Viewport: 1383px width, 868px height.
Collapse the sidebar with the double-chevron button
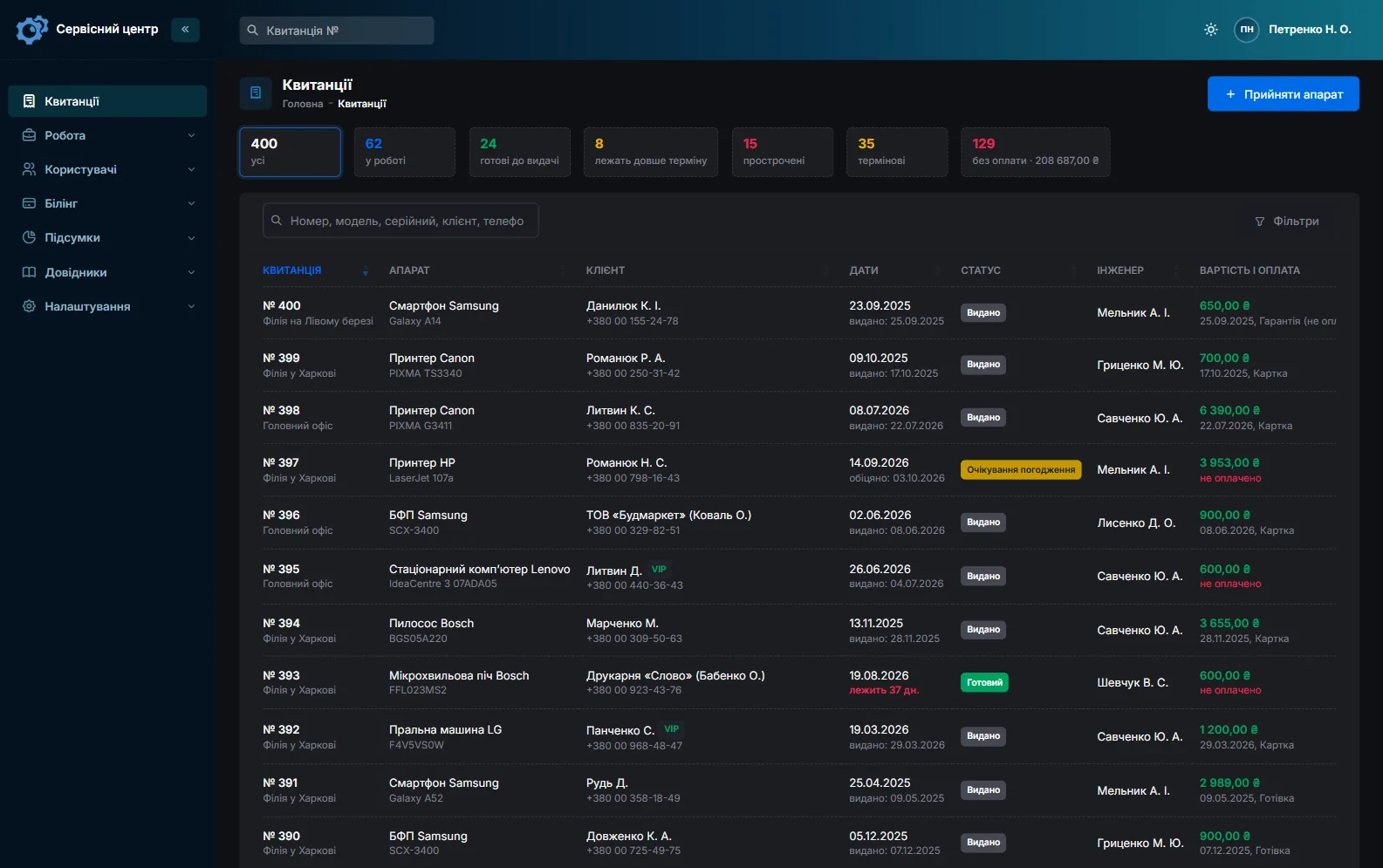[185, 30]
